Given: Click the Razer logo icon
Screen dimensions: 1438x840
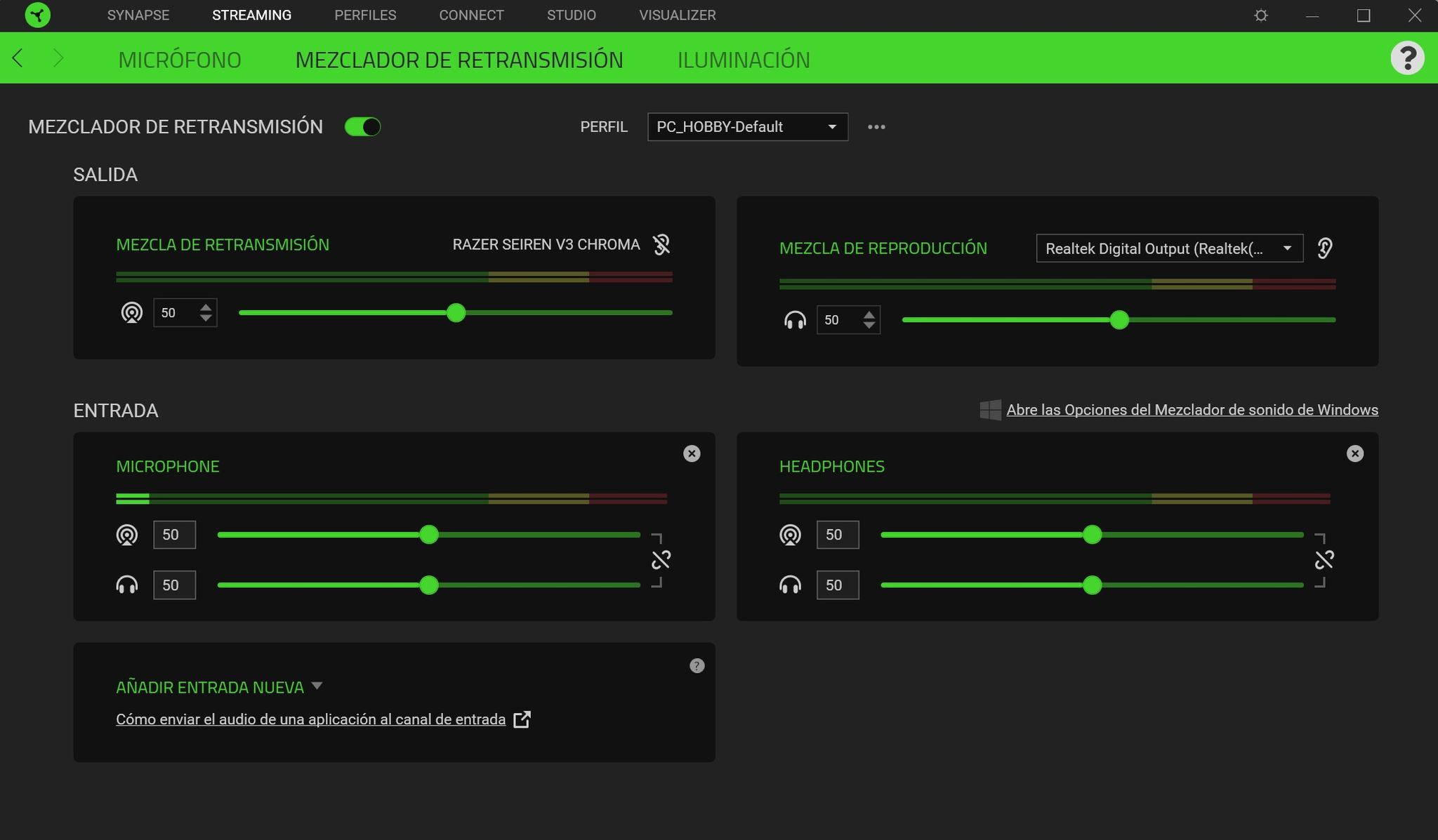Looking at the screenshot, I should pyautogui.click(x=37, y=15).
